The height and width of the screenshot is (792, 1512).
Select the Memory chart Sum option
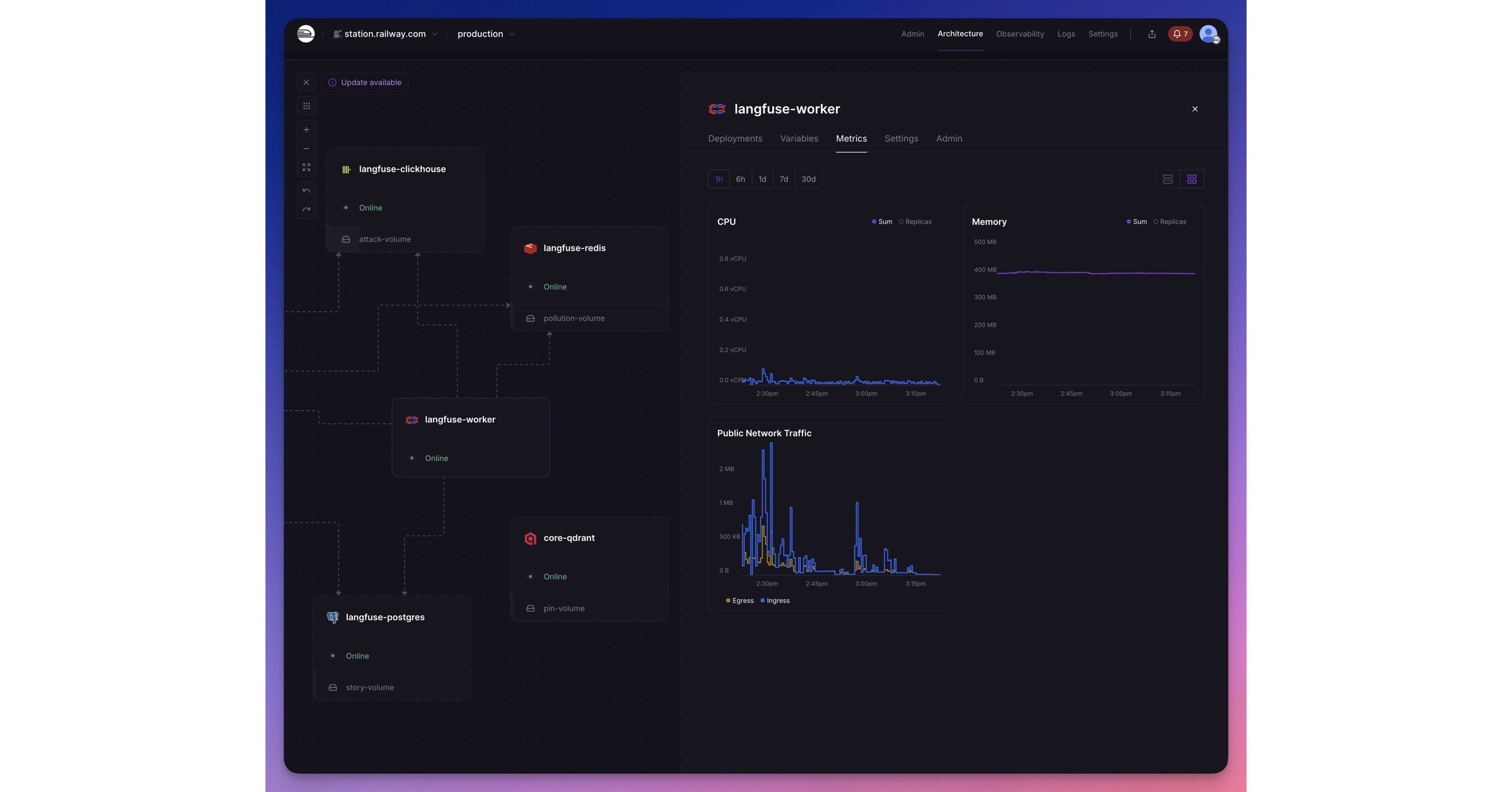(x=1136, y=222)
